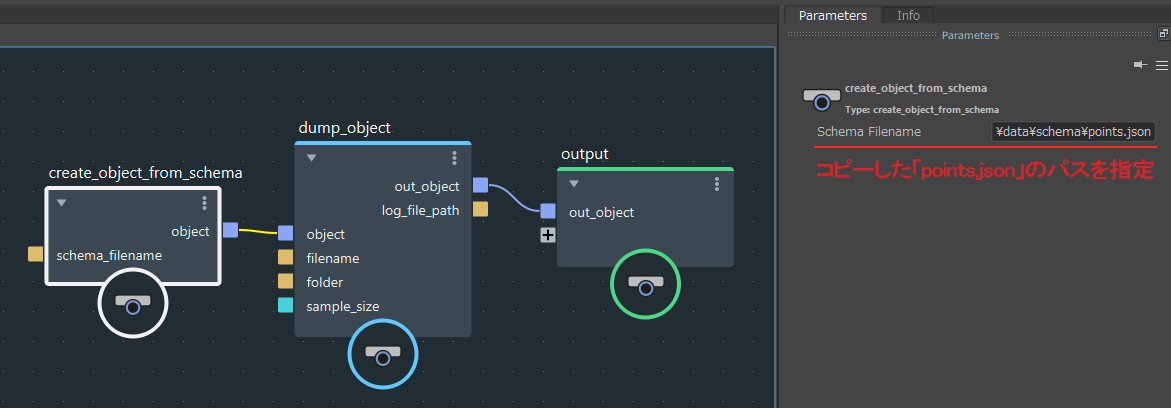Click the node icon in Parameters panel header
This screenshot has width=1171, height=408.
822,98
